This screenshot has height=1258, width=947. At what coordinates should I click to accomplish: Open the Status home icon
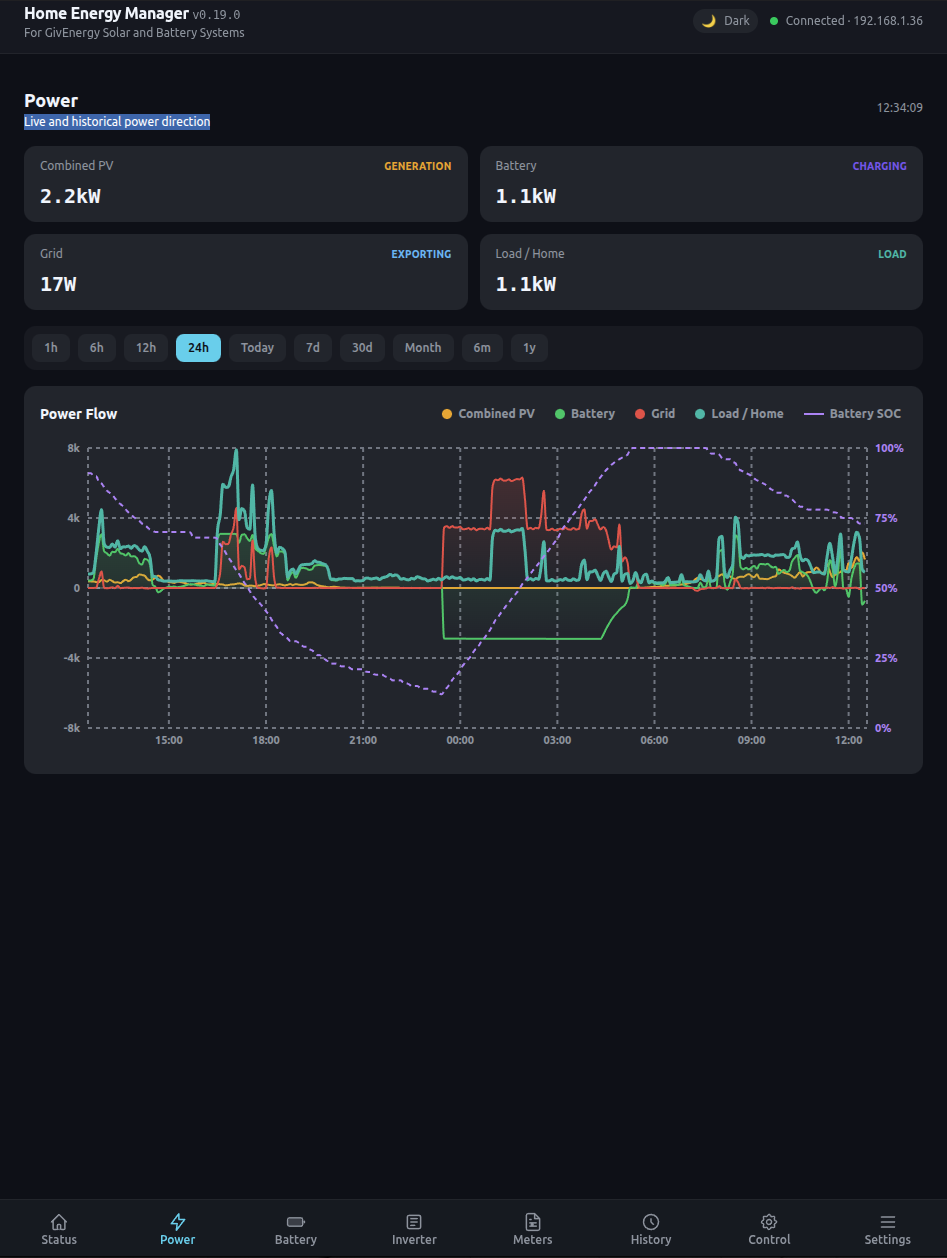point(59,1222)
